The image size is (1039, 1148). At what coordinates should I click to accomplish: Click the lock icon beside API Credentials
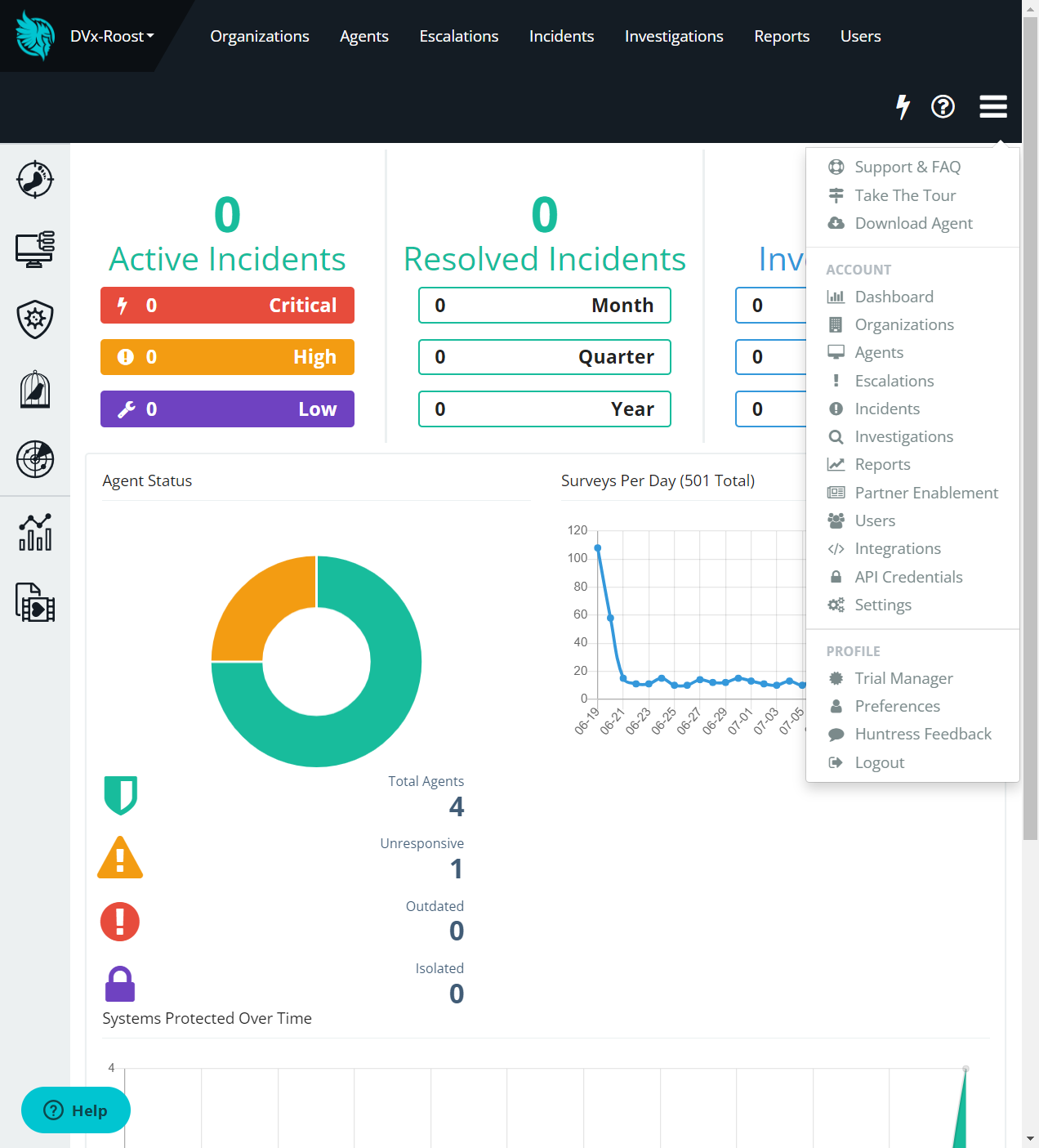tap(836, 577)
